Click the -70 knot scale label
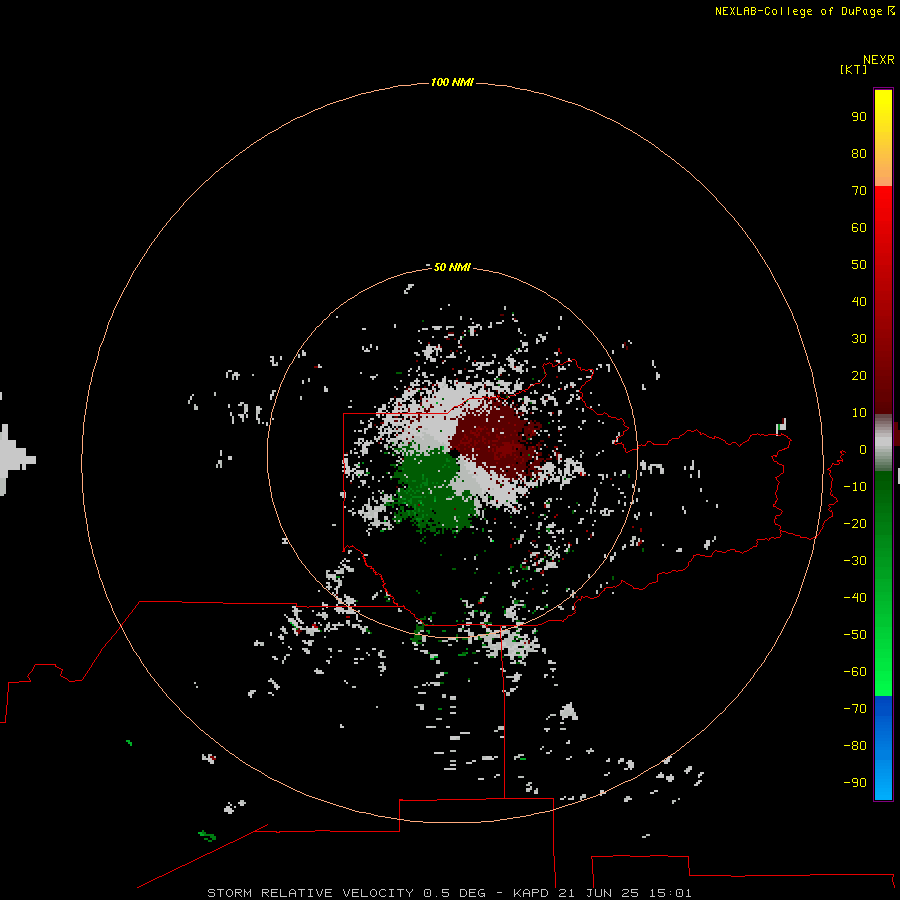The width and height of the screenshot is (900, 900). 855,709
